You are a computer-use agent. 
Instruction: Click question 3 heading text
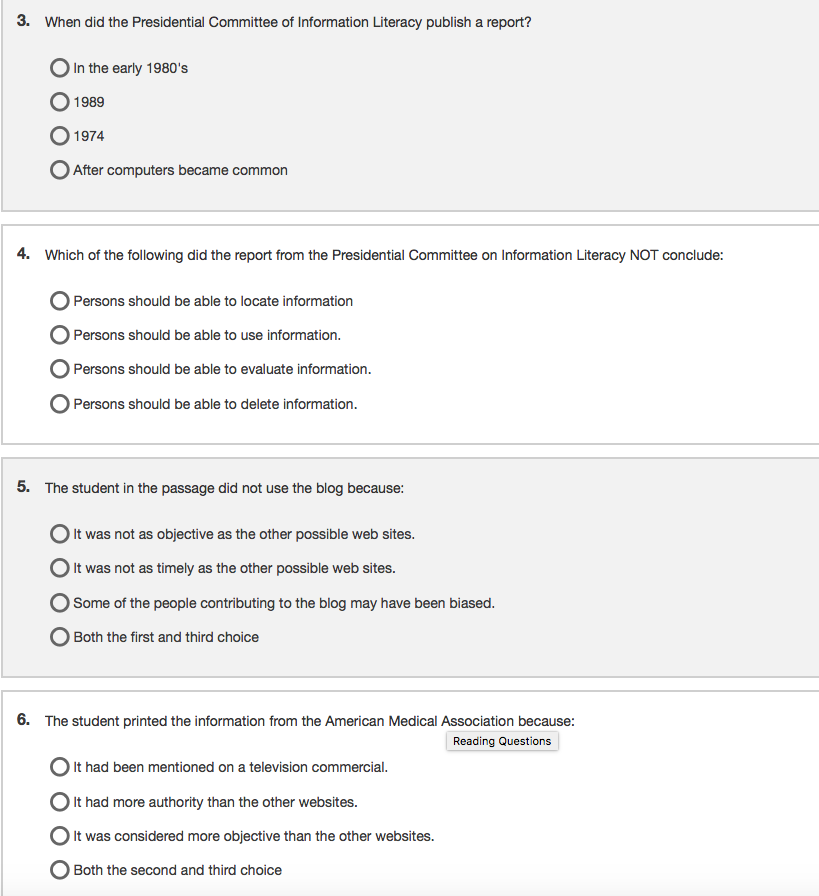287,21
